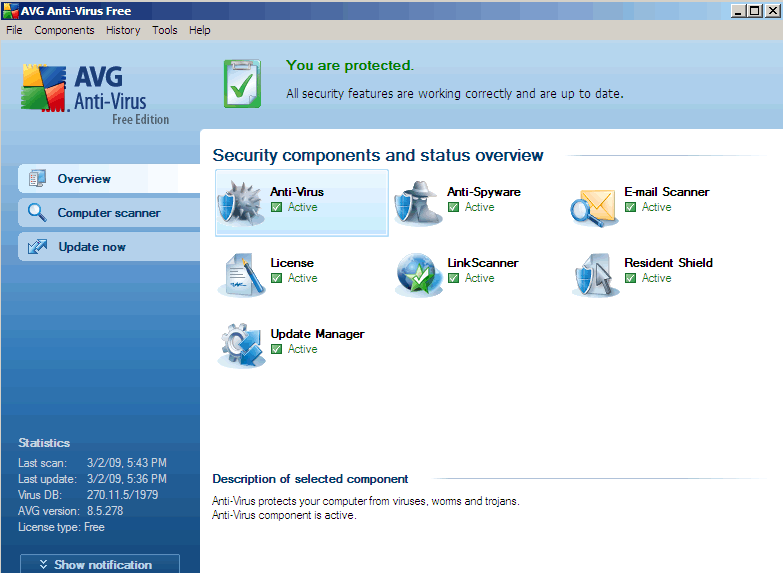Click the LinkScanner Active checkmark
The image size is (783, 573).
pos(453,278)
